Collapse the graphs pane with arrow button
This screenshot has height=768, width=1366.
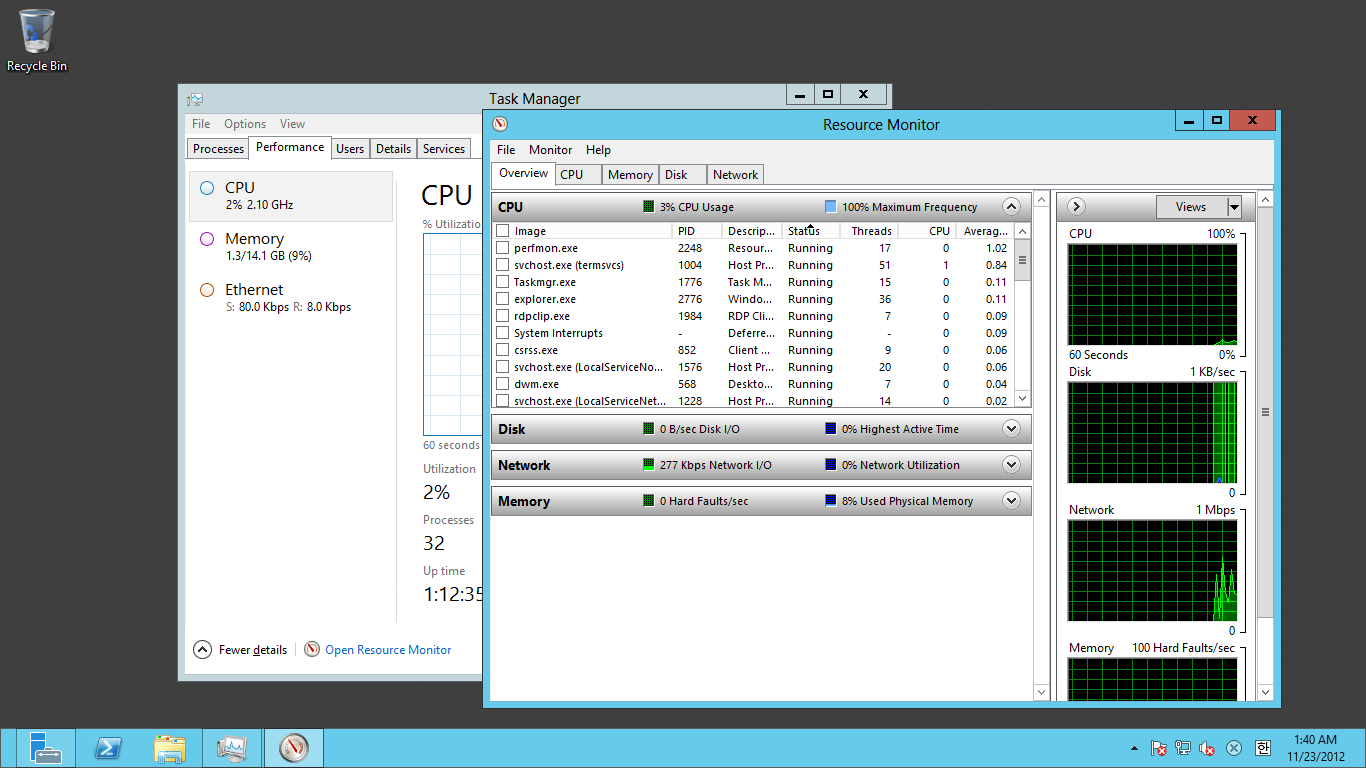(x=1076, y=207)
